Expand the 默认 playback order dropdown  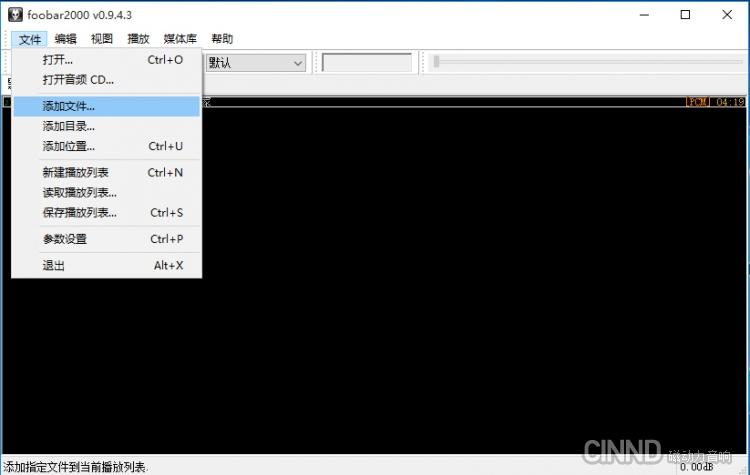(256, 63)
